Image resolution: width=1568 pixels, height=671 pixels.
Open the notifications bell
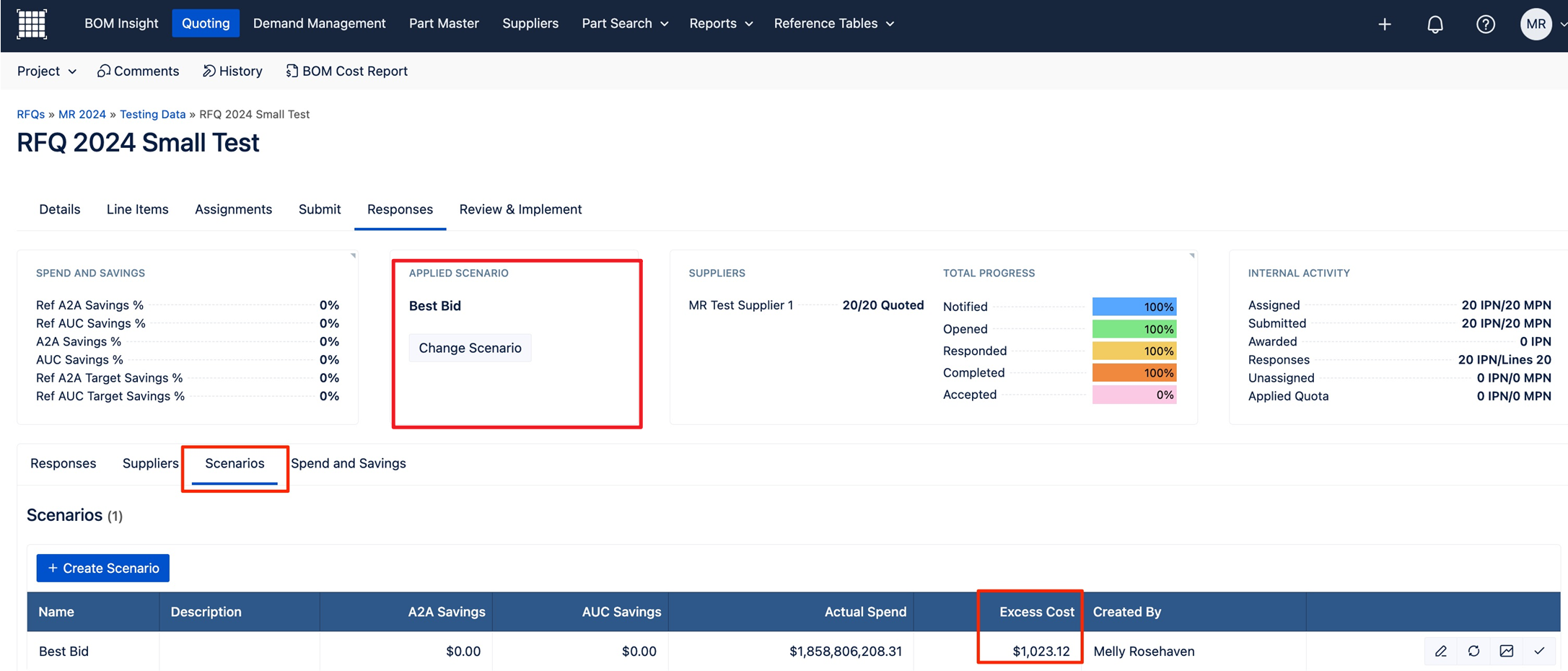tap(1435, 25)
